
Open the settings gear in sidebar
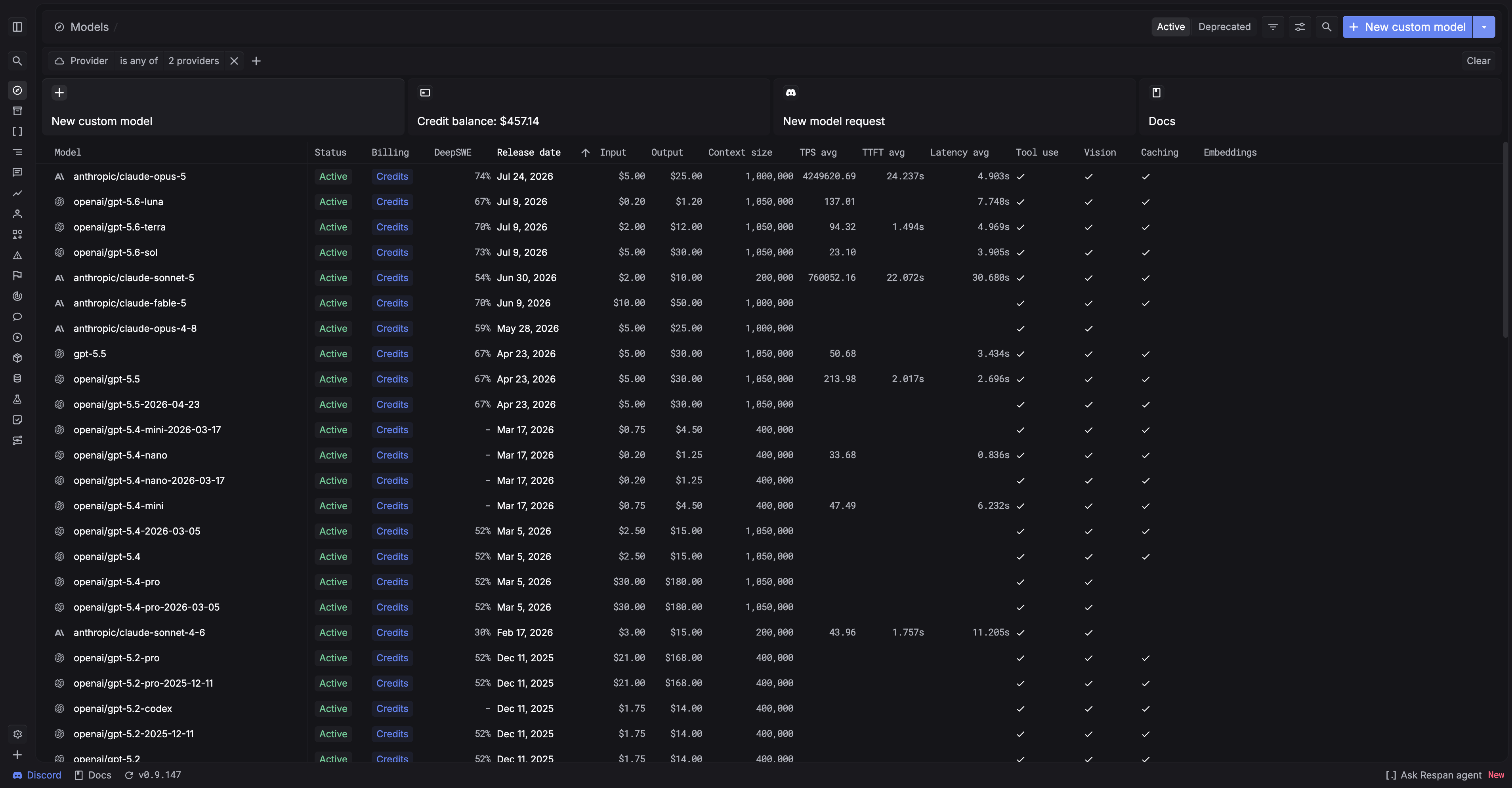click(17, 734)
